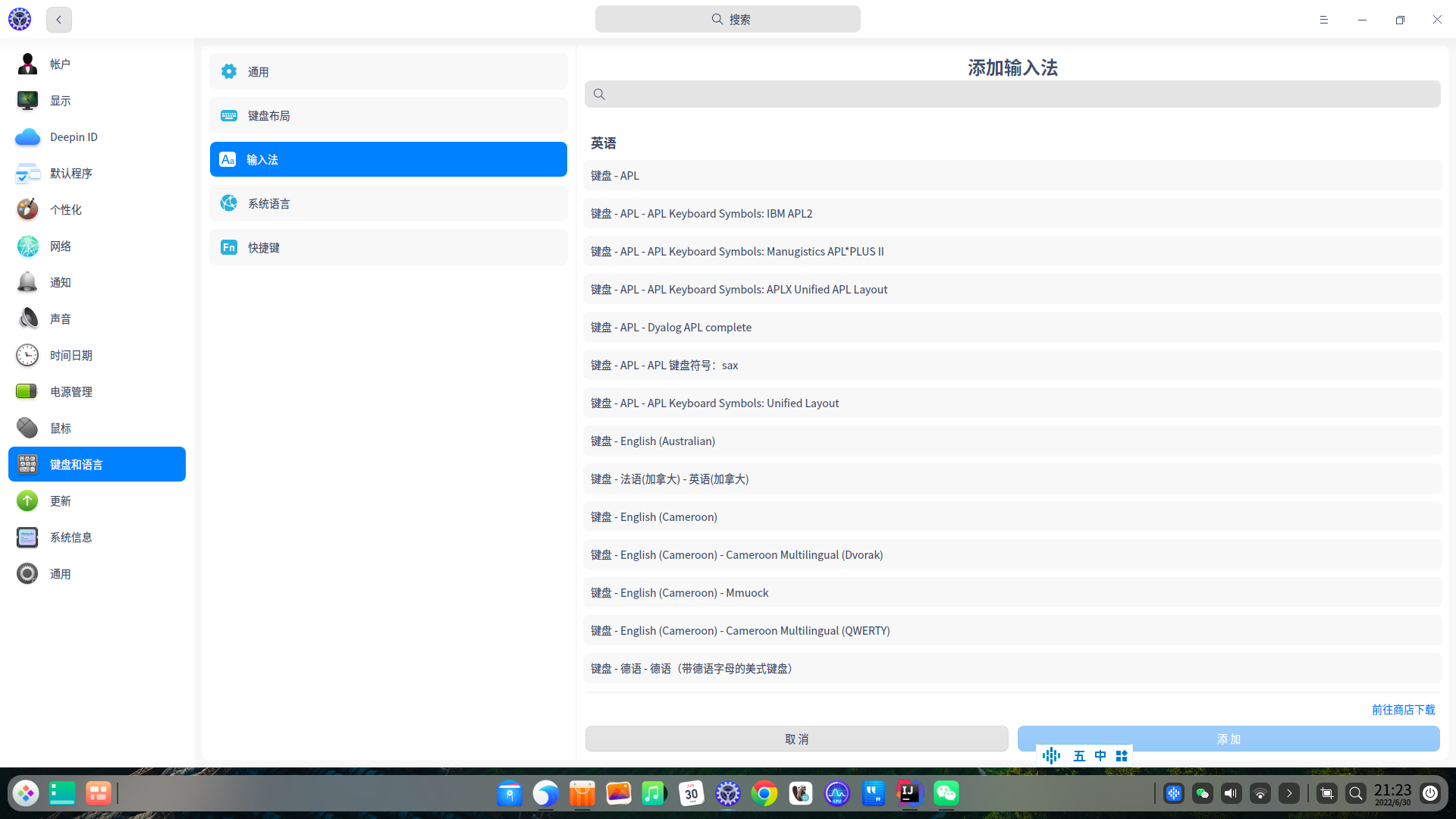
Task: Click the back arrow button
Action: 58,20
